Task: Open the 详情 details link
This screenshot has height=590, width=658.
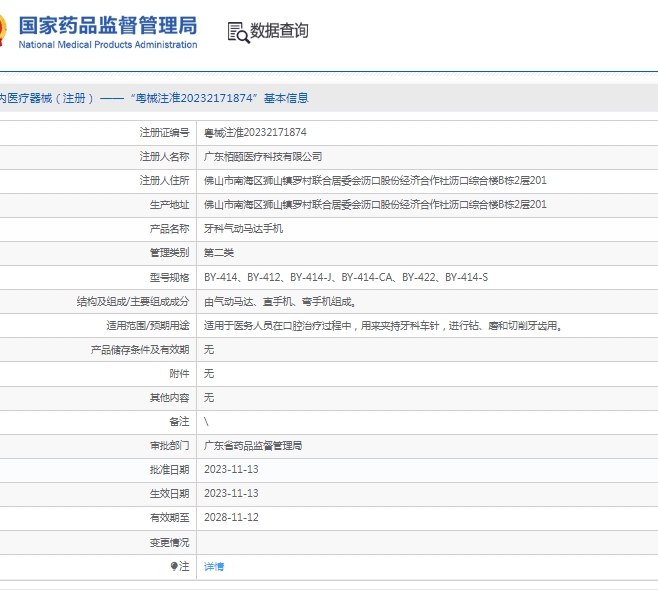Action: pyautogui.click(x=214, y=567)
